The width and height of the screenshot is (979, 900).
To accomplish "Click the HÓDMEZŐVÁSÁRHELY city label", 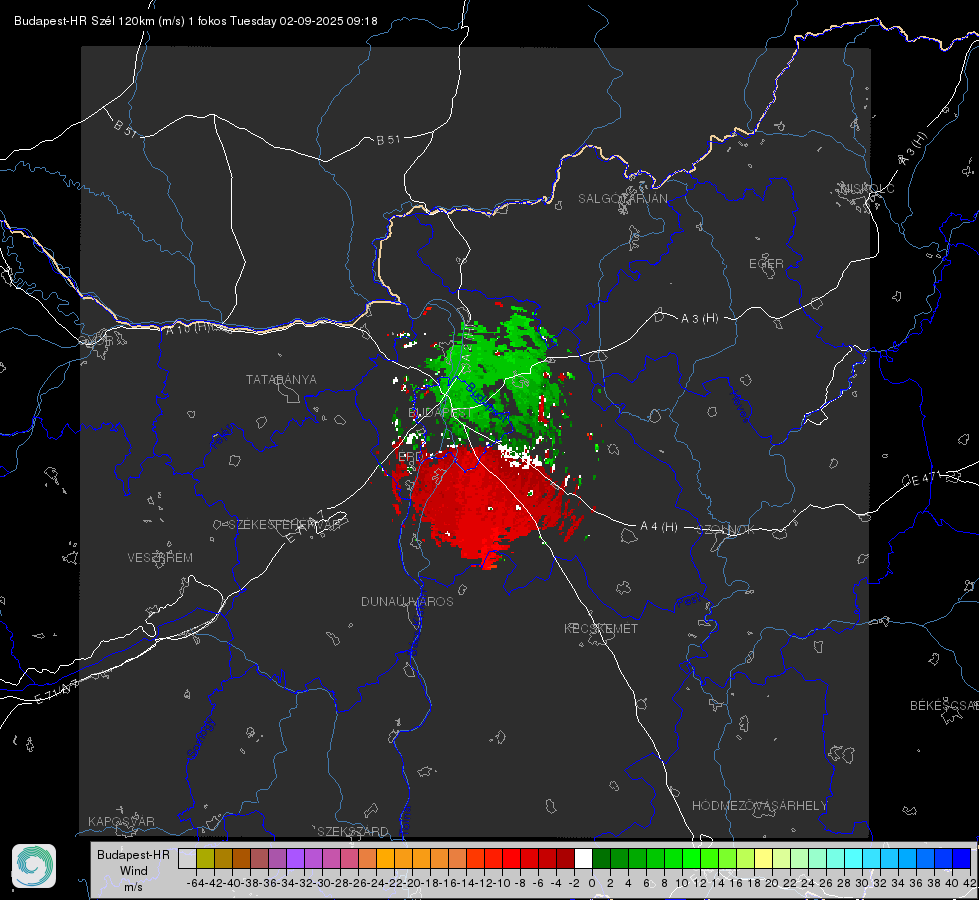I will pos(759,806).
